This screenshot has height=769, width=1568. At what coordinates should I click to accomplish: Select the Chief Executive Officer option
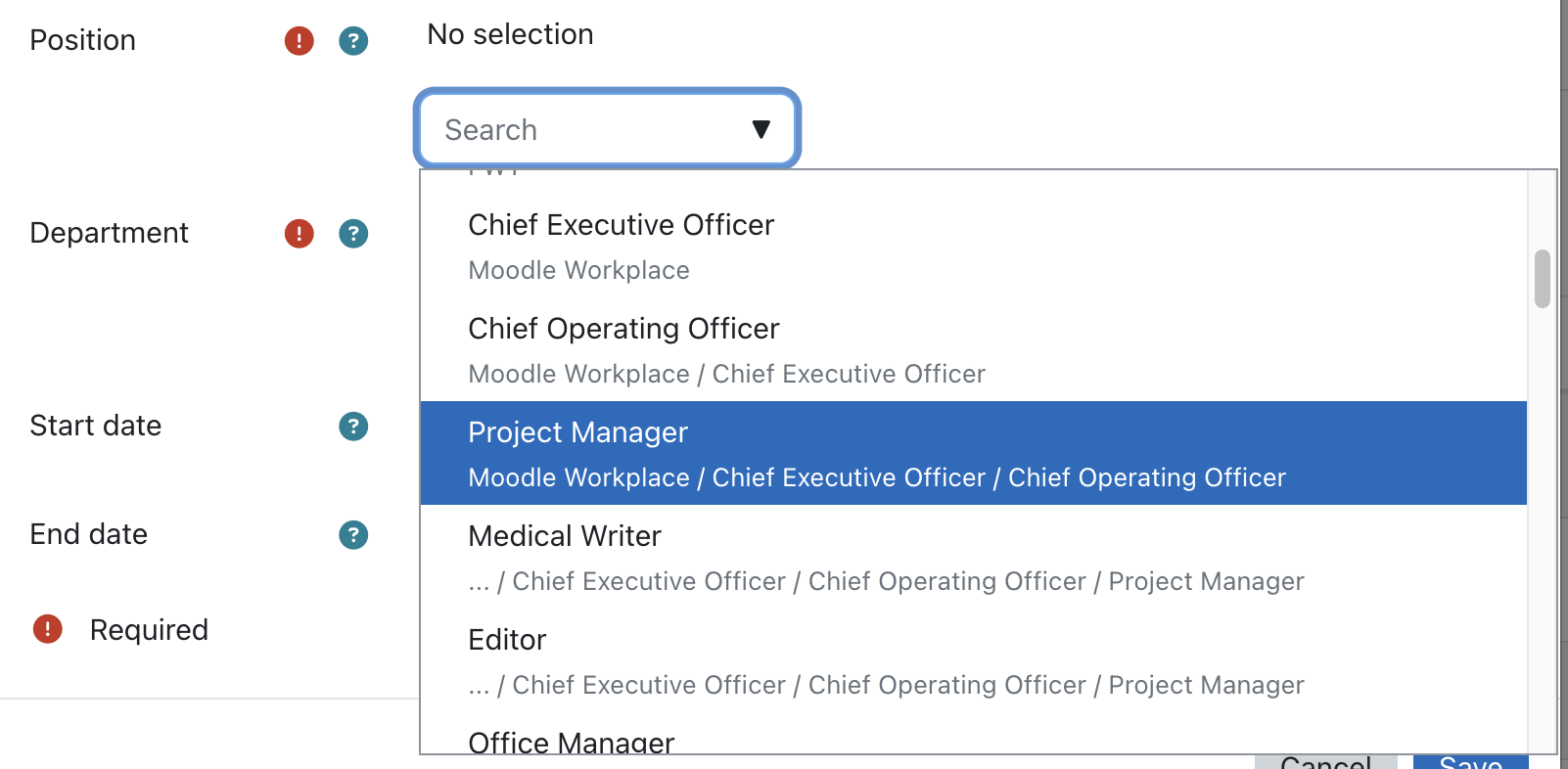pos(973,246)
